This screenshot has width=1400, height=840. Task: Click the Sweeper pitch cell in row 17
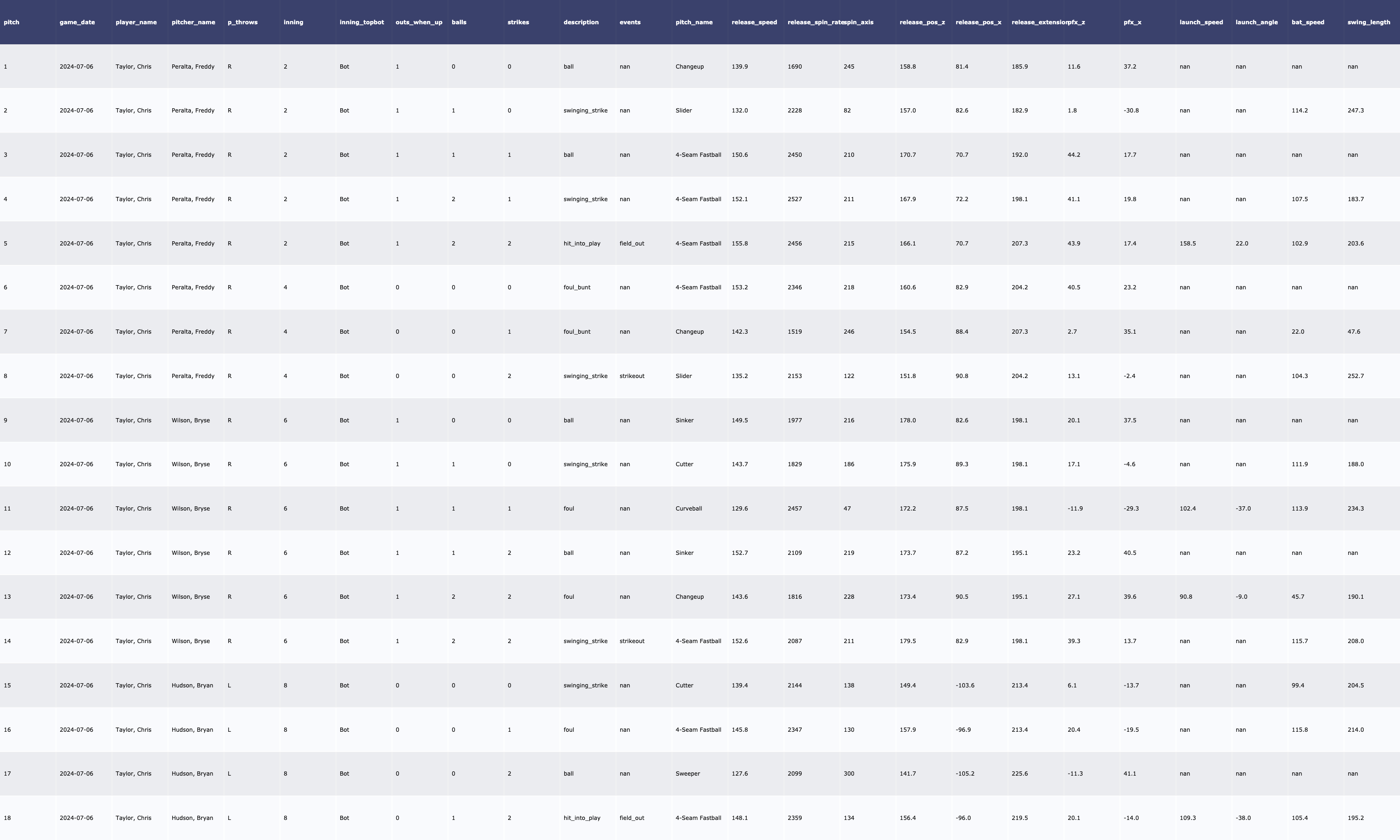pos(687,774)
